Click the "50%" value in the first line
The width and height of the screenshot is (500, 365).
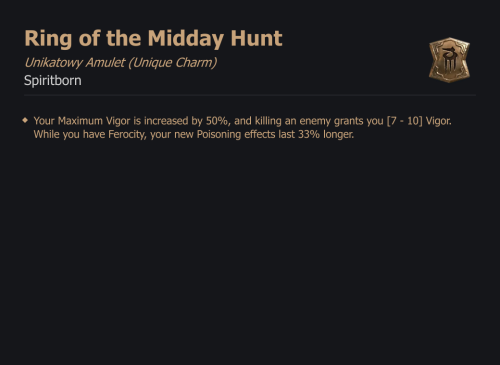(217, 121)
